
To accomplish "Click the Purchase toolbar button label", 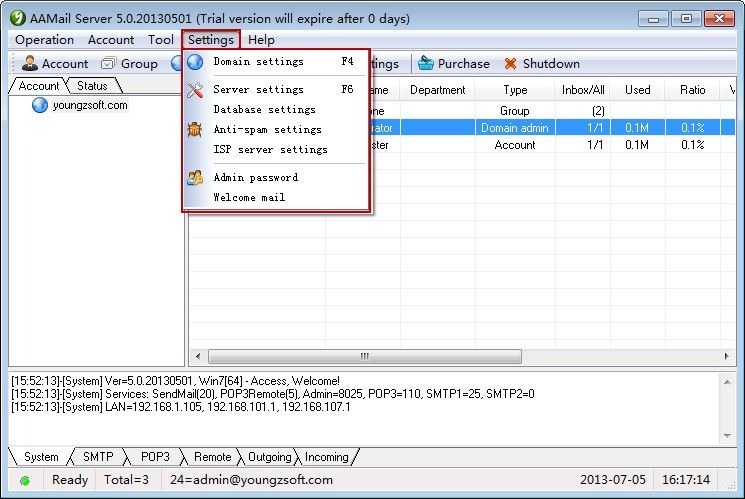I will pyautogui.click(x=463, y=64).
